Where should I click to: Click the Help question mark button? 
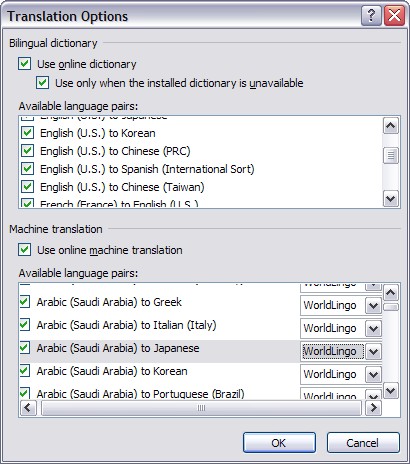pyautogui.click(x=371, y=16)
